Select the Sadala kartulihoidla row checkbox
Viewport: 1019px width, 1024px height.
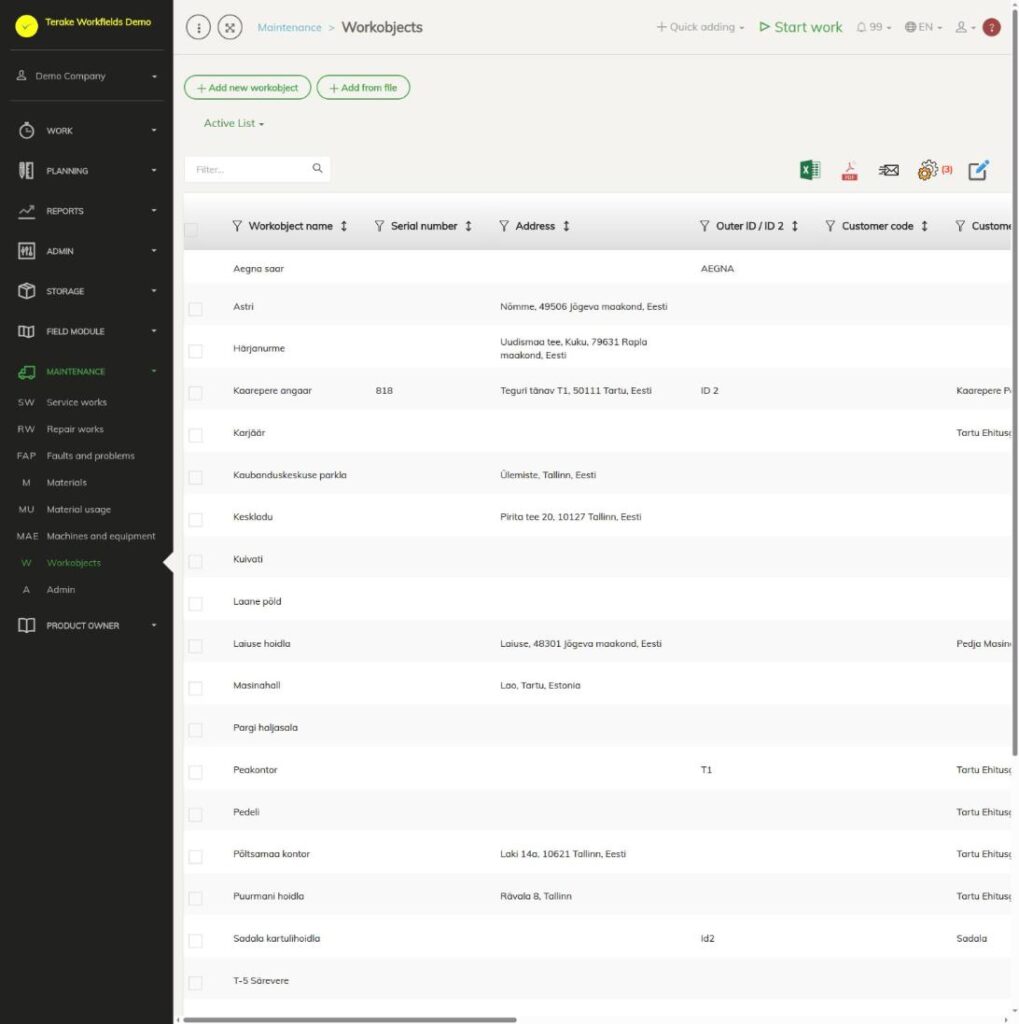point(195,941)
